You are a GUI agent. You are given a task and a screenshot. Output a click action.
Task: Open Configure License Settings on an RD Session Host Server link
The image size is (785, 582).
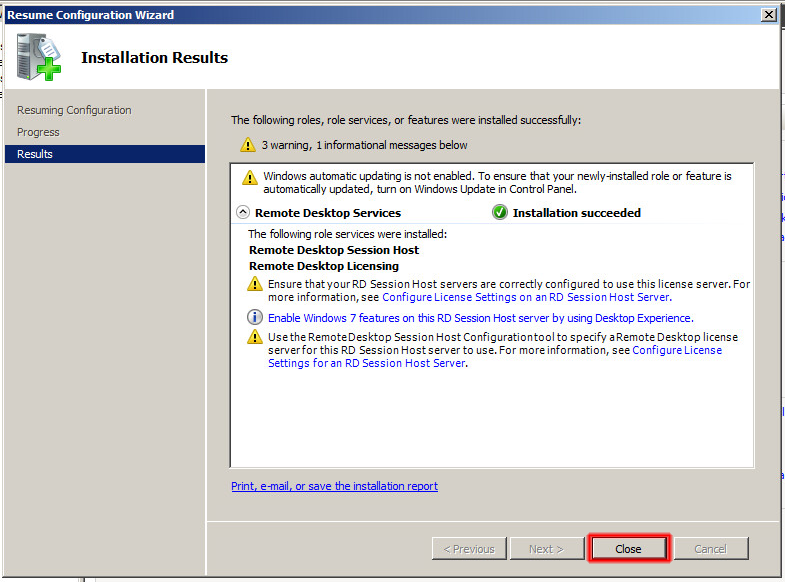pyautogui.click(x=527, y=297)
